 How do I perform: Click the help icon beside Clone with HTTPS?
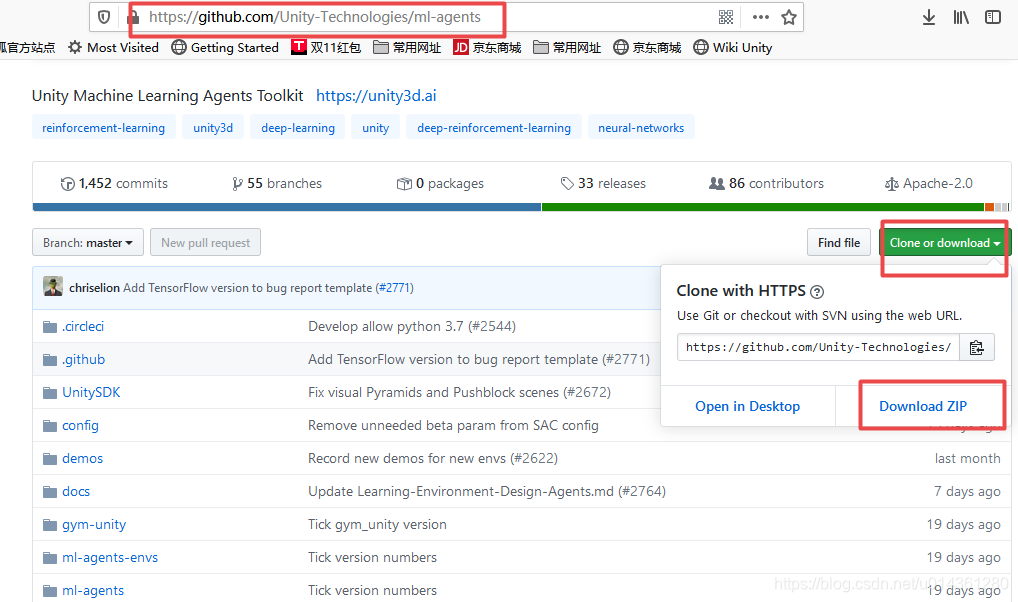[x=817, y=292]
